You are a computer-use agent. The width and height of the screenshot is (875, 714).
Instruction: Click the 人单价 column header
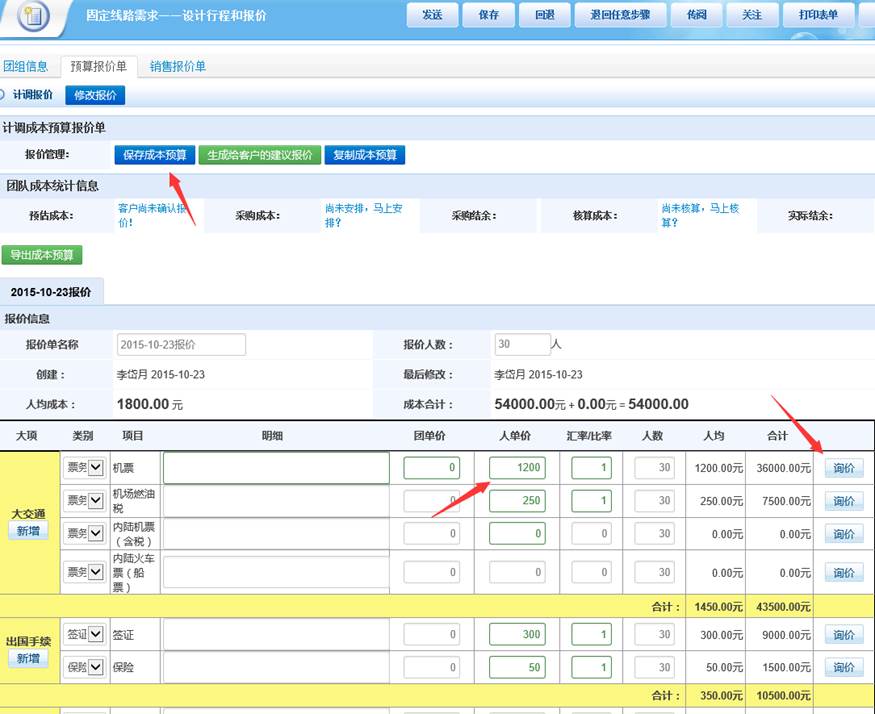[515, 435]
